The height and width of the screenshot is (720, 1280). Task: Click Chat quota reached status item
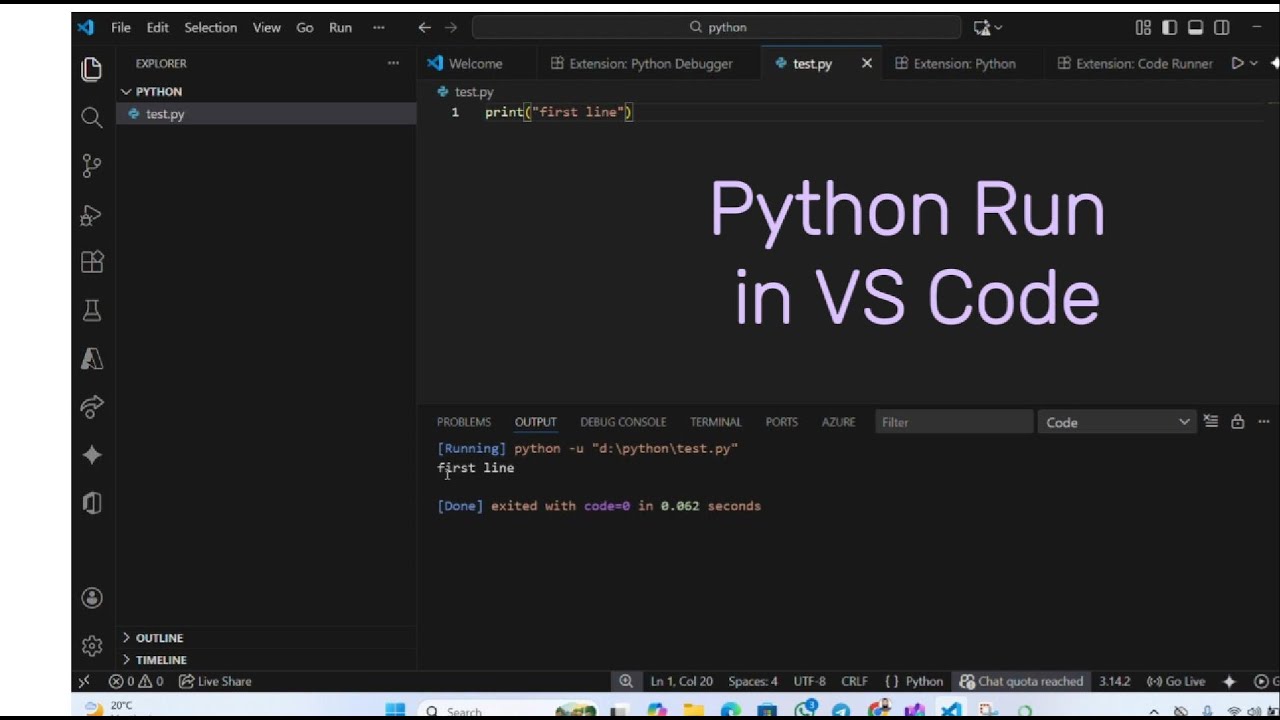click(x=1021, y=681)
